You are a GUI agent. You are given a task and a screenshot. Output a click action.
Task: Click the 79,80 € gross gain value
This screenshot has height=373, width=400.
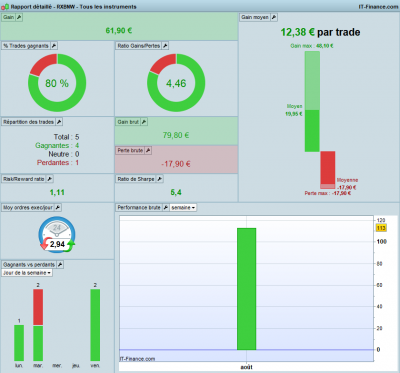pos(176,135)
